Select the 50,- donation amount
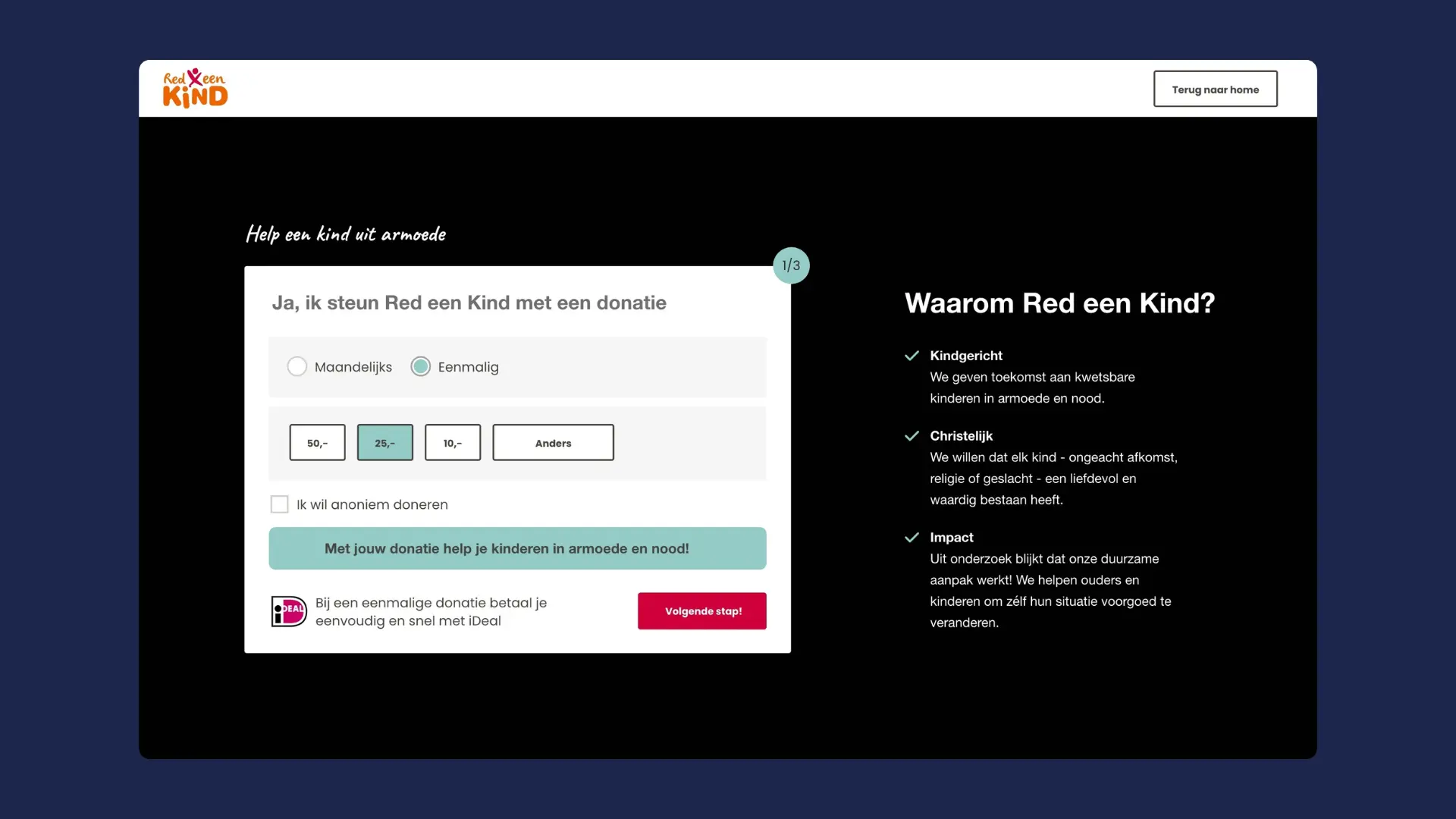Screen dimensions: 1456x819 click(317, 442)
